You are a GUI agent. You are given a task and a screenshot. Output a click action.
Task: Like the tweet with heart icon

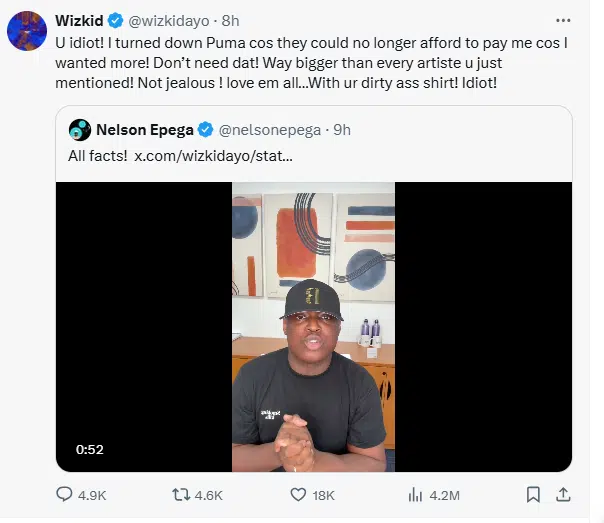297,494
